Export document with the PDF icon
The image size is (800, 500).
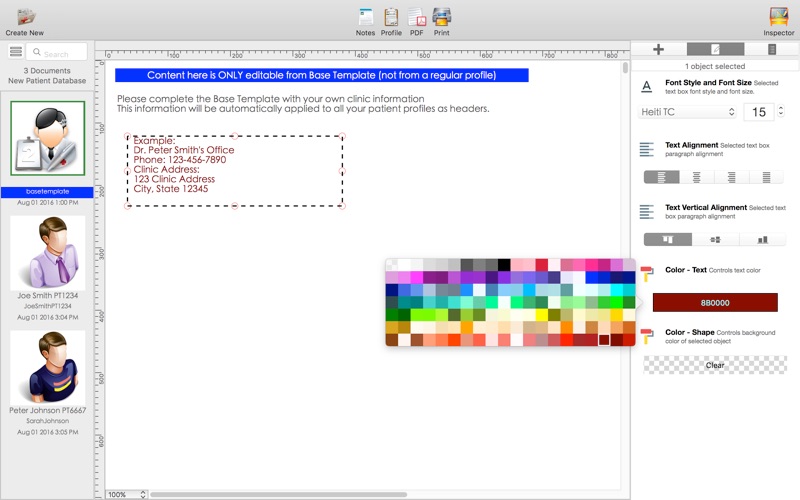pyautogui.click(x=417, y=17)
